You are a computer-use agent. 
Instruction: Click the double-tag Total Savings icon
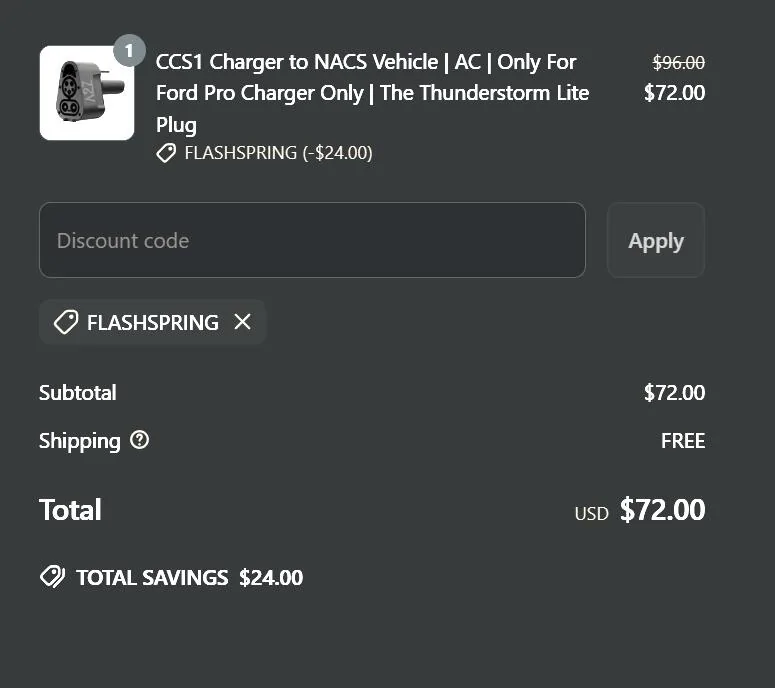52,577
